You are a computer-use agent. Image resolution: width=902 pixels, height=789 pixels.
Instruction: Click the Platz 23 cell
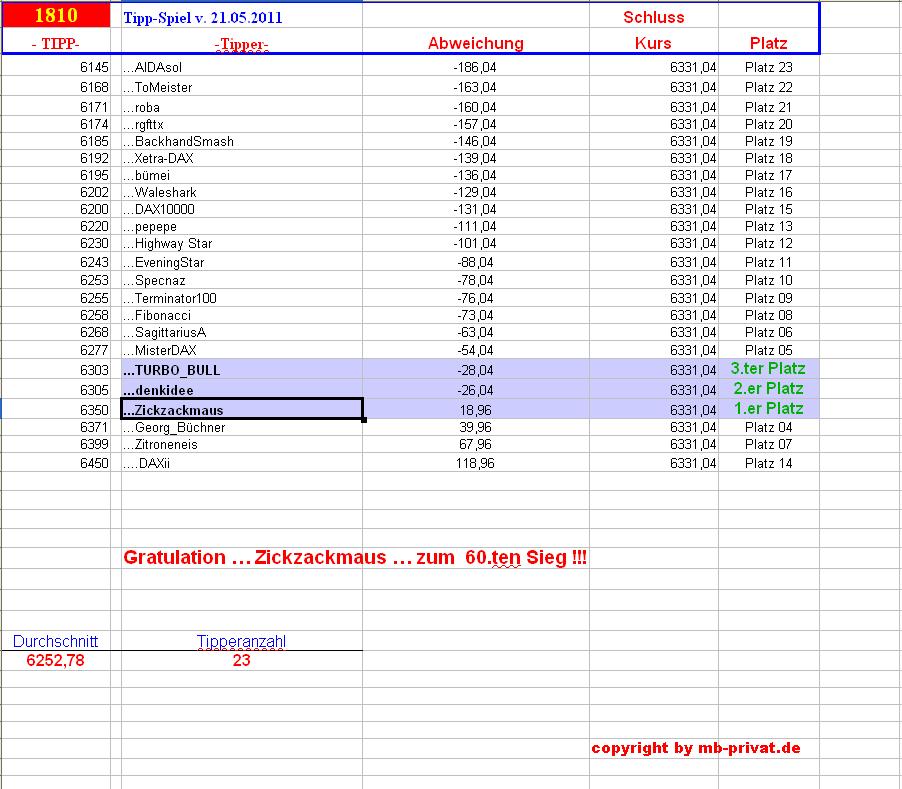pos(769,67)
